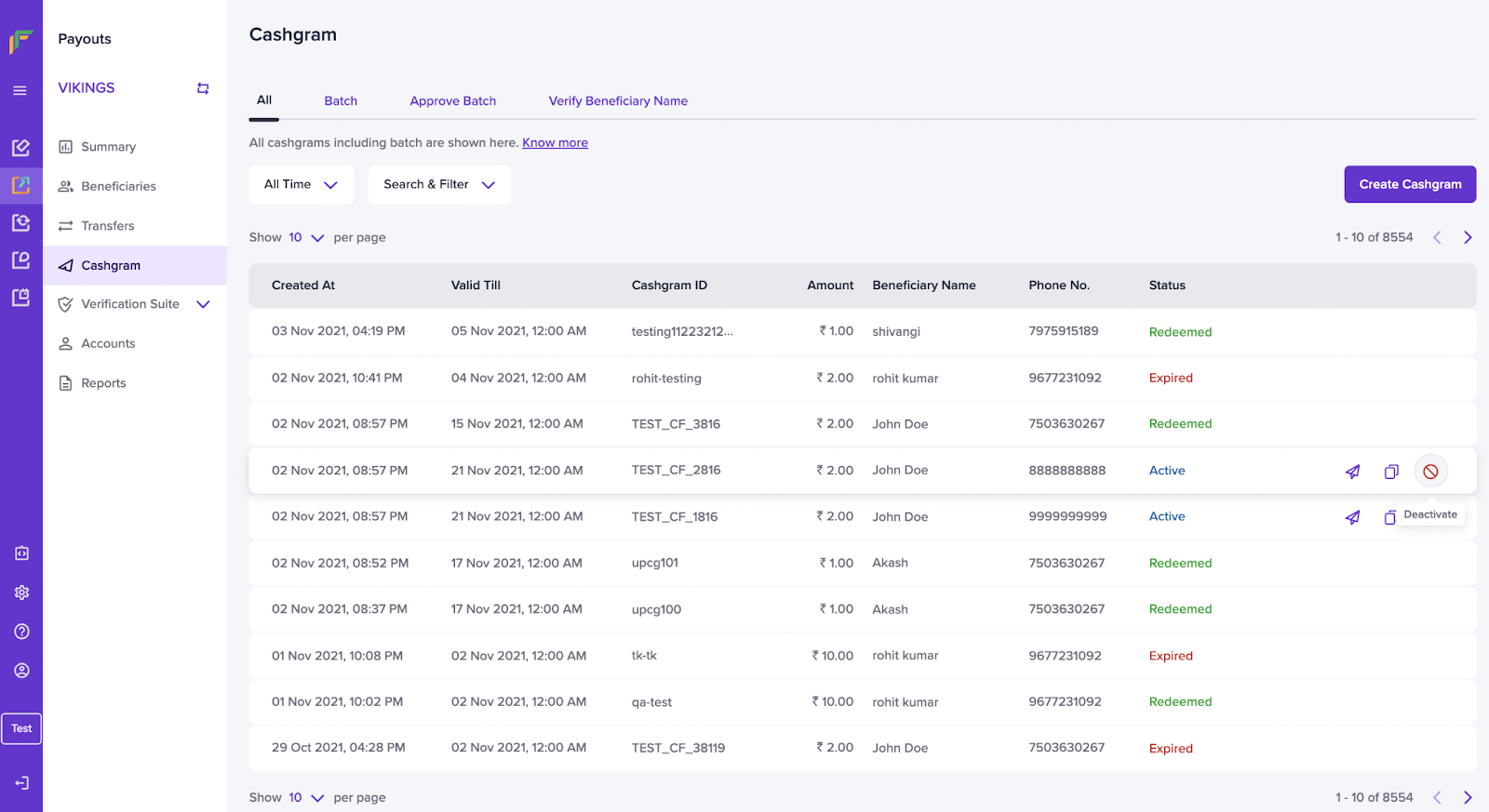Switch to Verify Beneficiary Name tab
Viewport: 1489px width, 812px height.
tap(618, 101)
